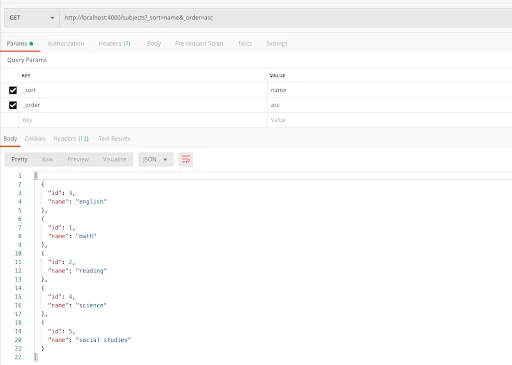Select the Pretty view button
Viewport: 512px width, 365px height.
pos(20,159)
